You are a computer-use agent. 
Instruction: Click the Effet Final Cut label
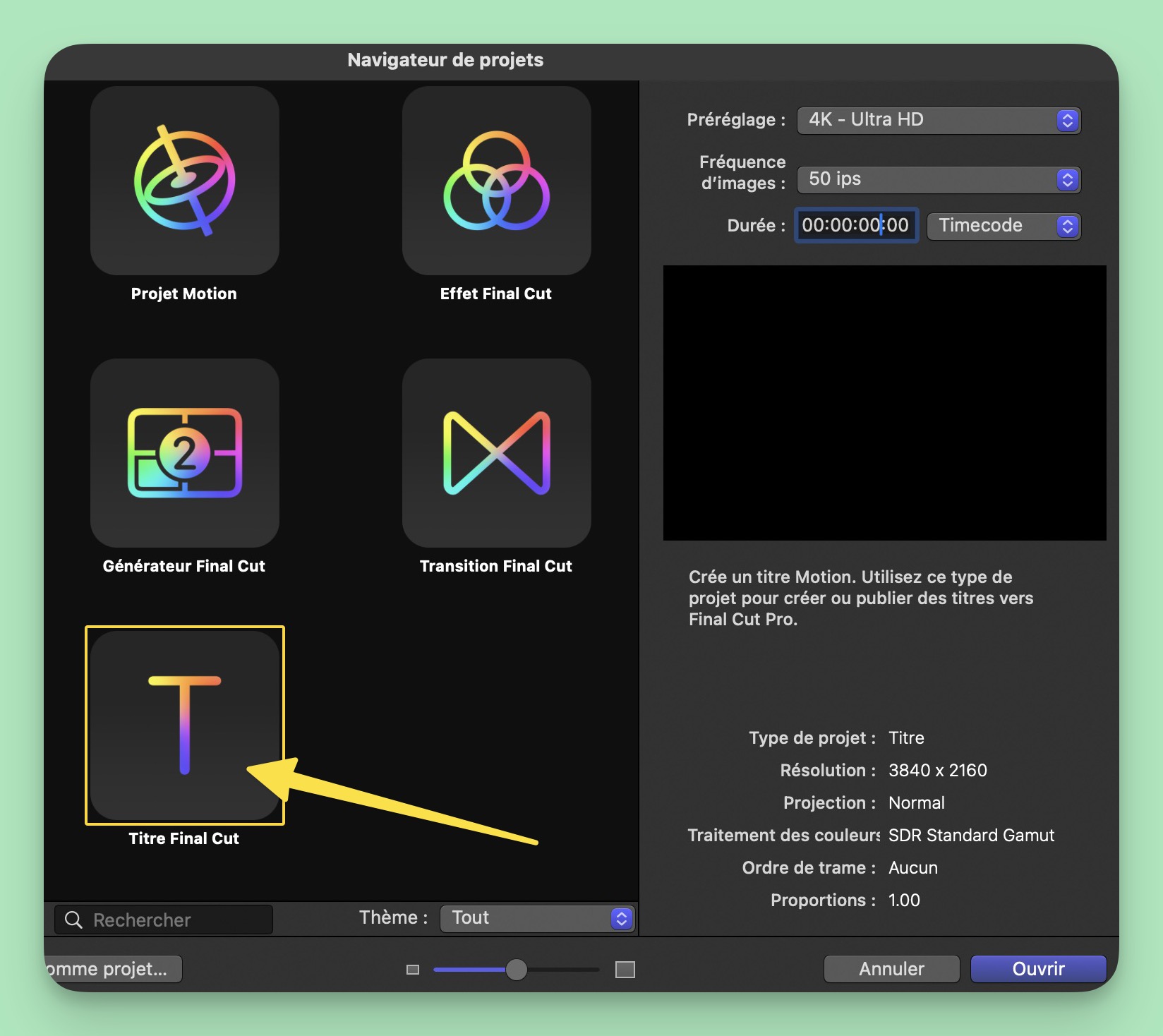click(496, 294)
